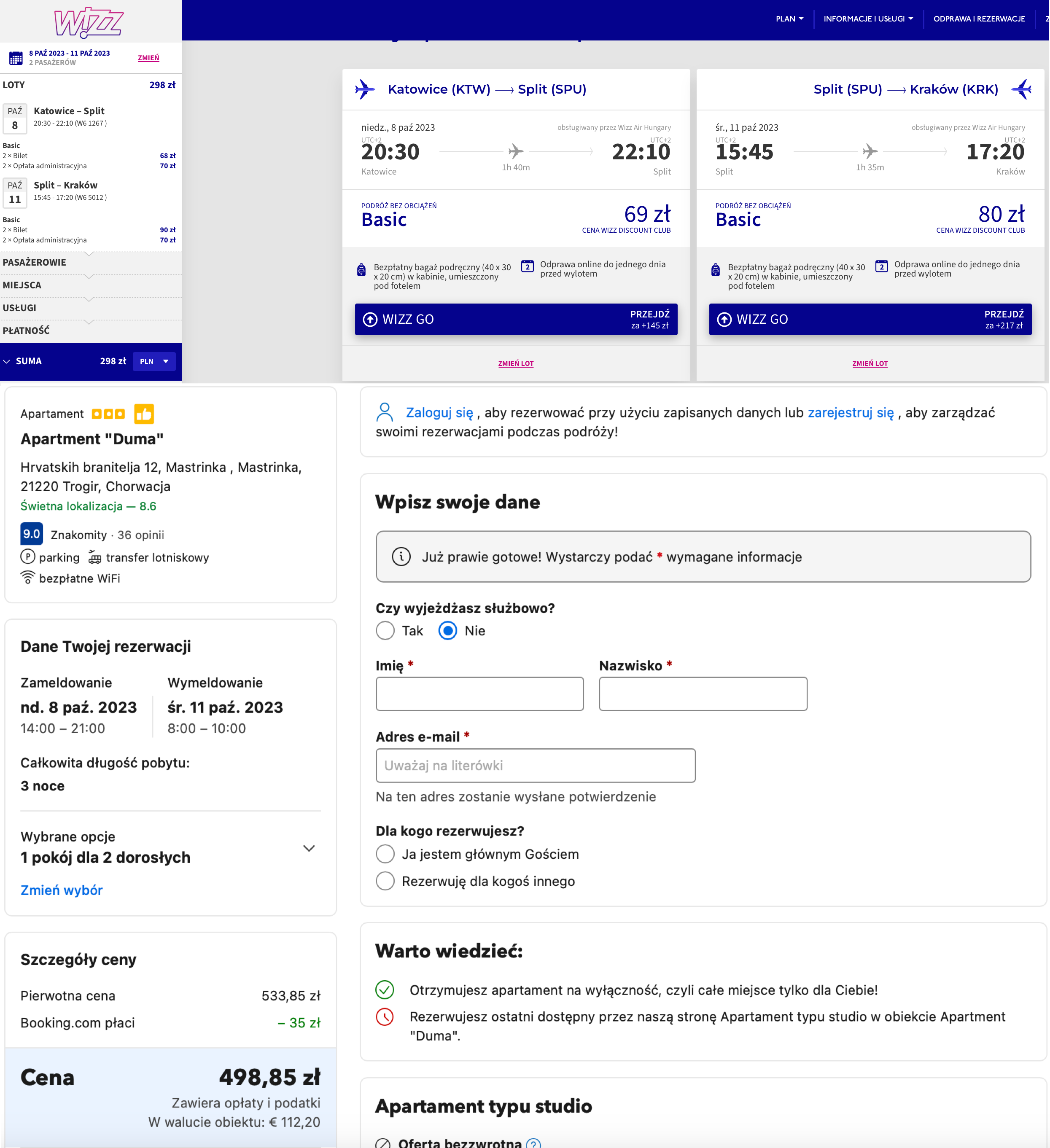
Task: Open the "Informacje i usługi" menu
Action: (x=868, y=19)
